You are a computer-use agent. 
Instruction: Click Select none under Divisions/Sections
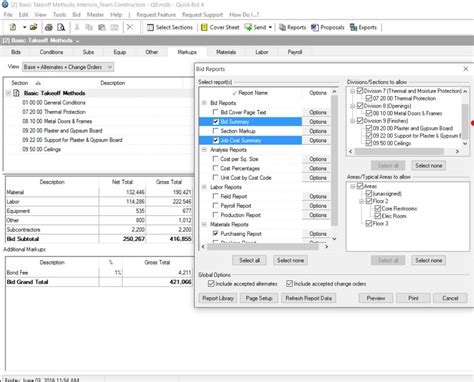[429, 166]
